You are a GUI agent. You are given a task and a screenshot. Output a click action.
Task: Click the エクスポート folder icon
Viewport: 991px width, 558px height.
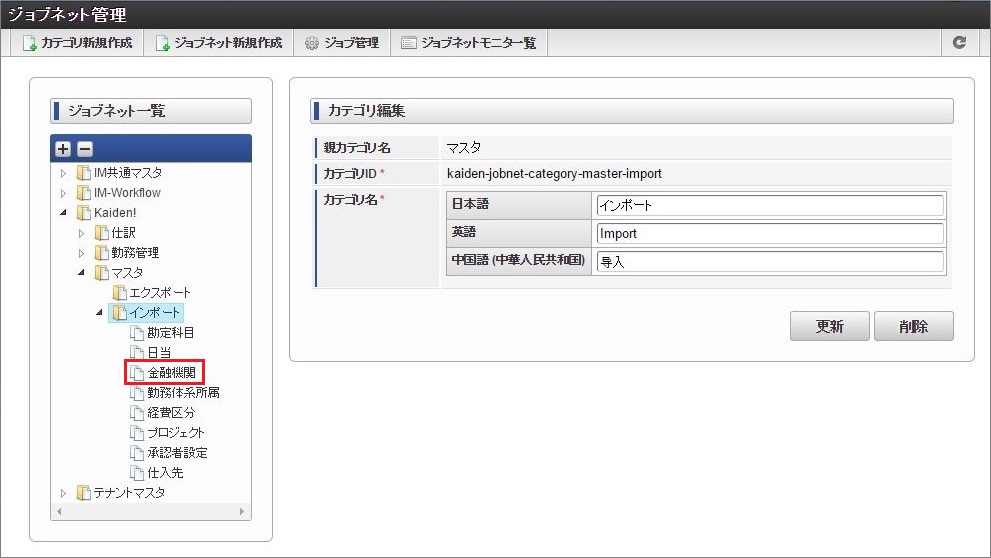click(x=119, y=293)
